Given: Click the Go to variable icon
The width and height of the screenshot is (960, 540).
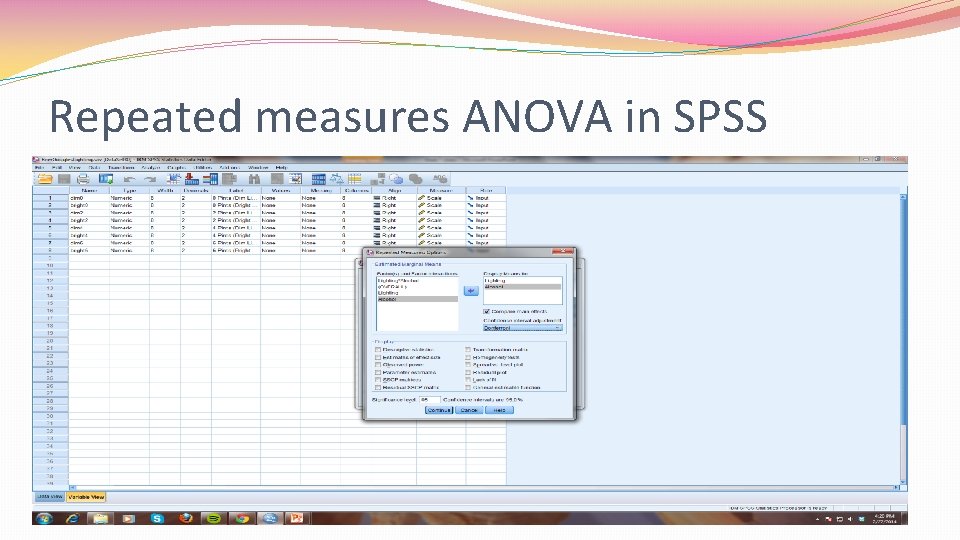Looking at the screenshot, I should coord(192,179).
